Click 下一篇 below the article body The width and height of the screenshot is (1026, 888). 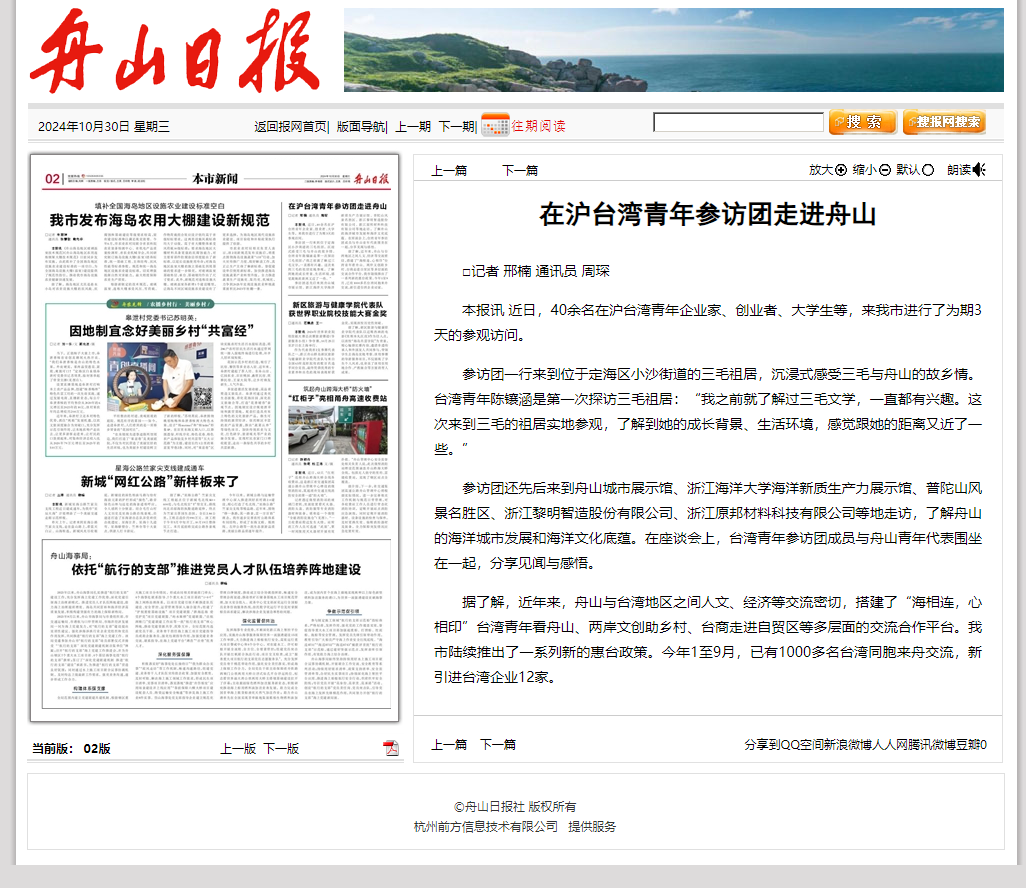pyautogui.click(x=498, y=745)
